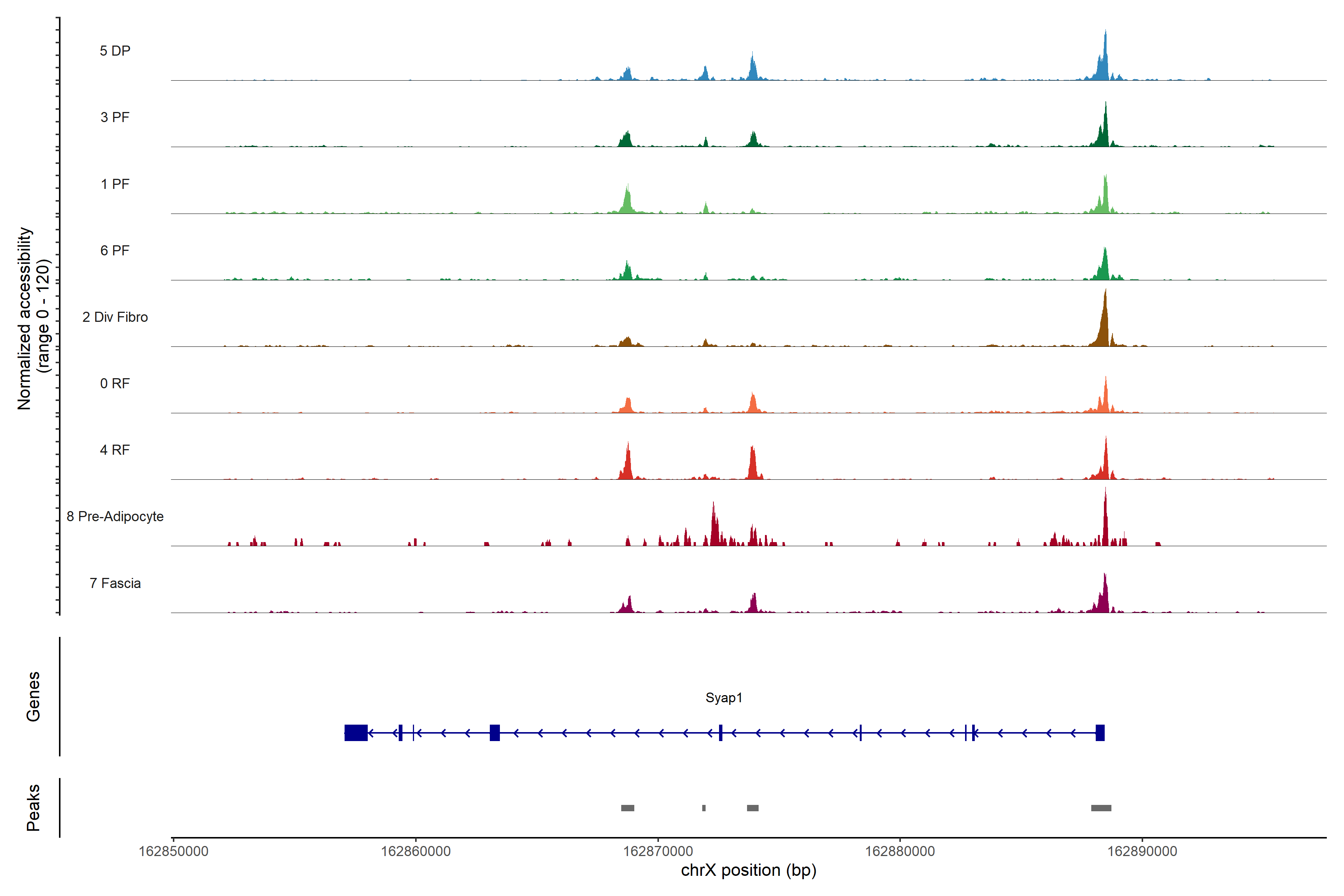This screenshot has height=896, width=1344.
Task: Select the 8 Pre-Adipocyte label
Action: 115,517
